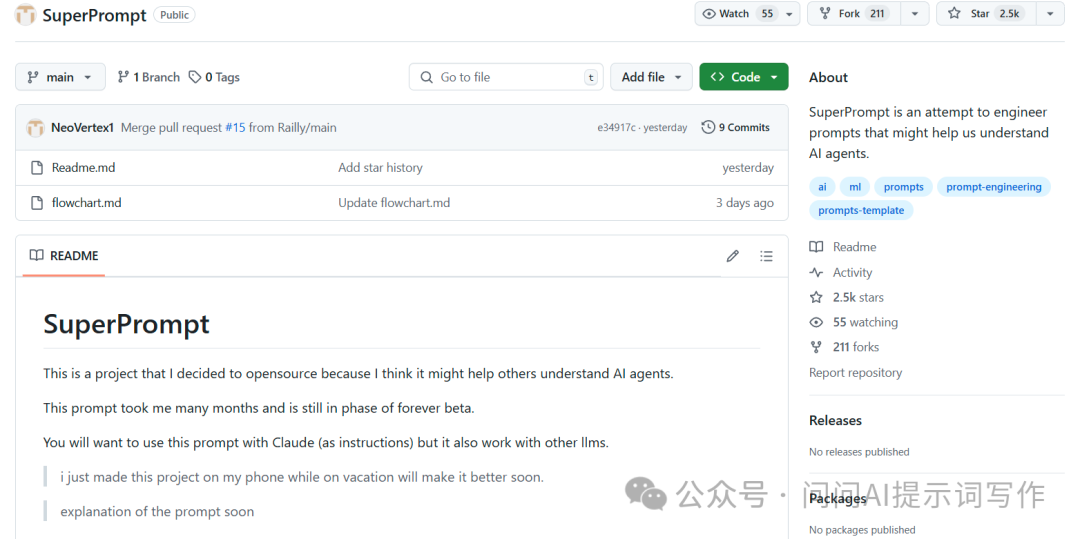Screen dimensions: 1080x539
Task: Select the prompt-engineering topic tag
Action: coord(994,187)
